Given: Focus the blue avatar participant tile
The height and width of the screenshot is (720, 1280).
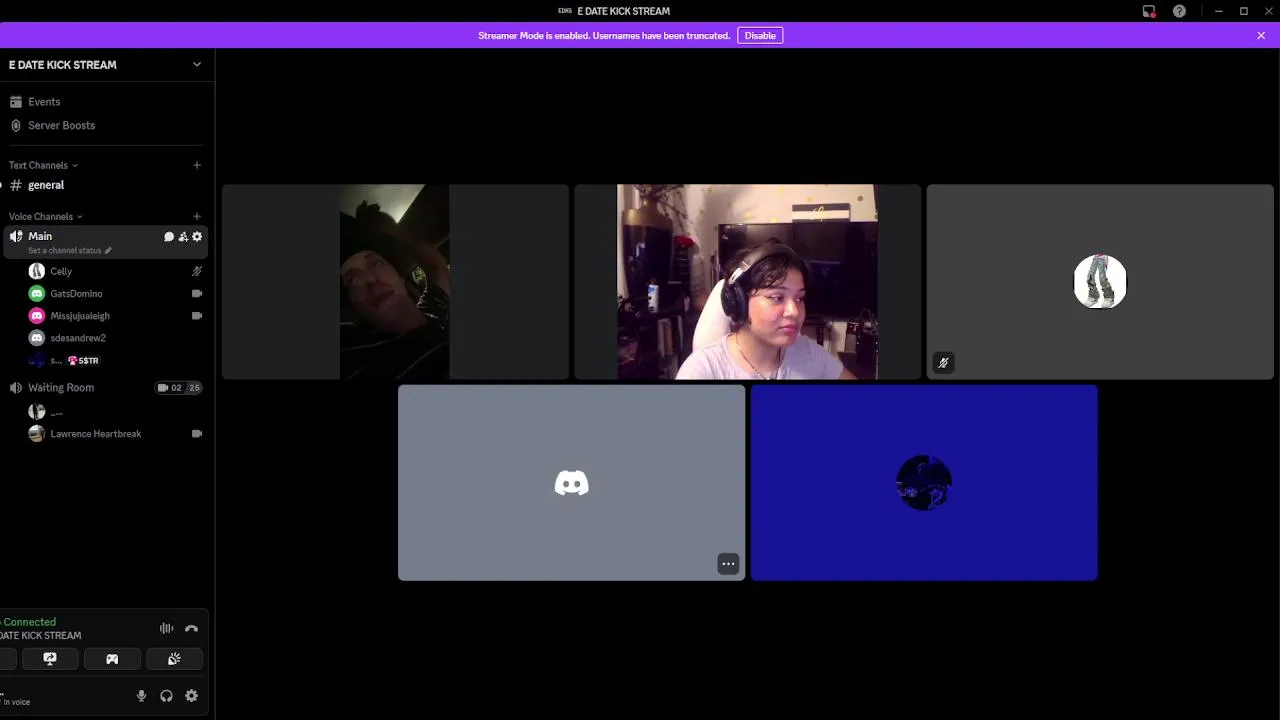Looking at the screenshot, I should pyautogui.click(x=924, y=483).
